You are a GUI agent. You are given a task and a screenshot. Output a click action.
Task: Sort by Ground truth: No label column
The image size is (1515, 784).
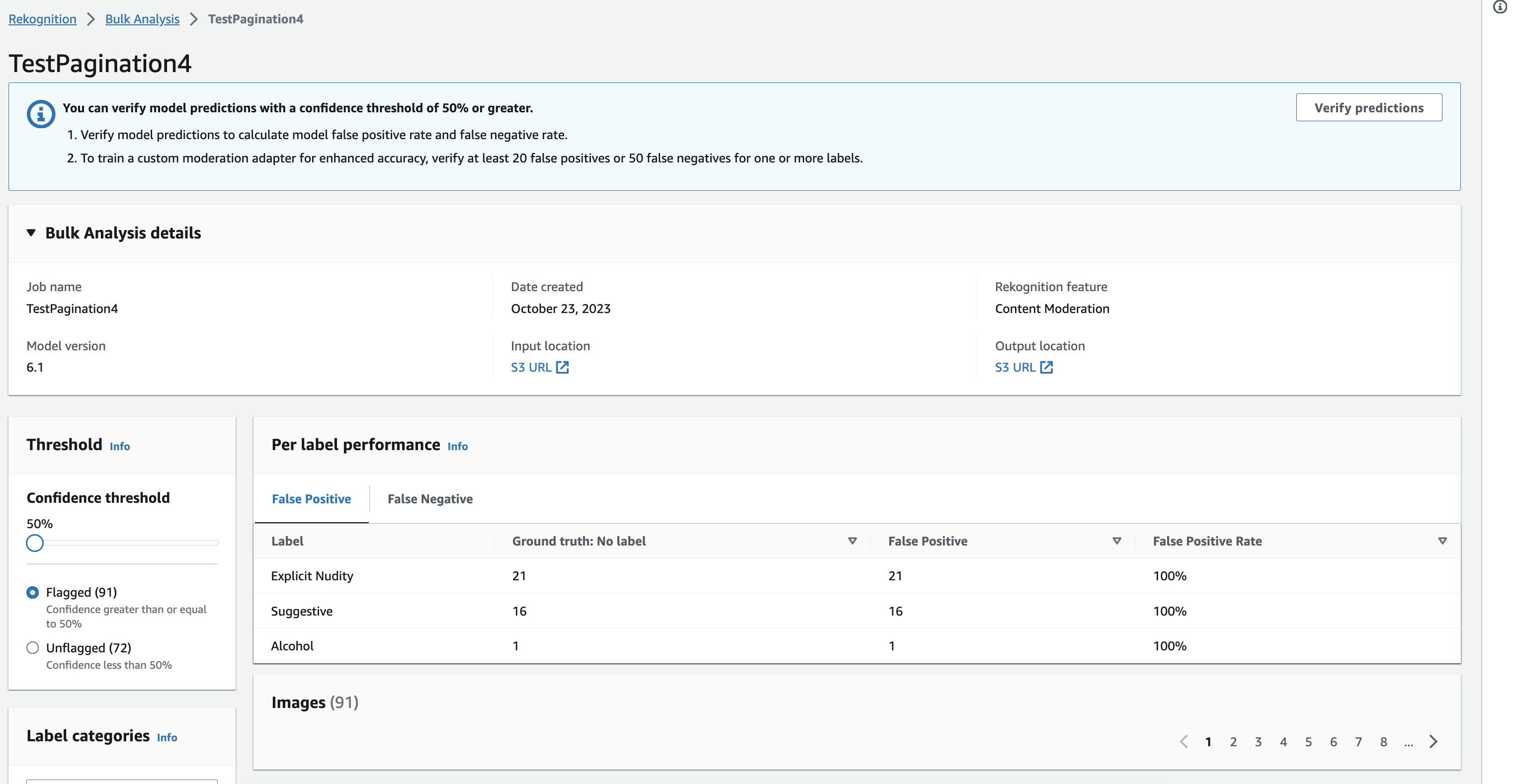point(852,541)
